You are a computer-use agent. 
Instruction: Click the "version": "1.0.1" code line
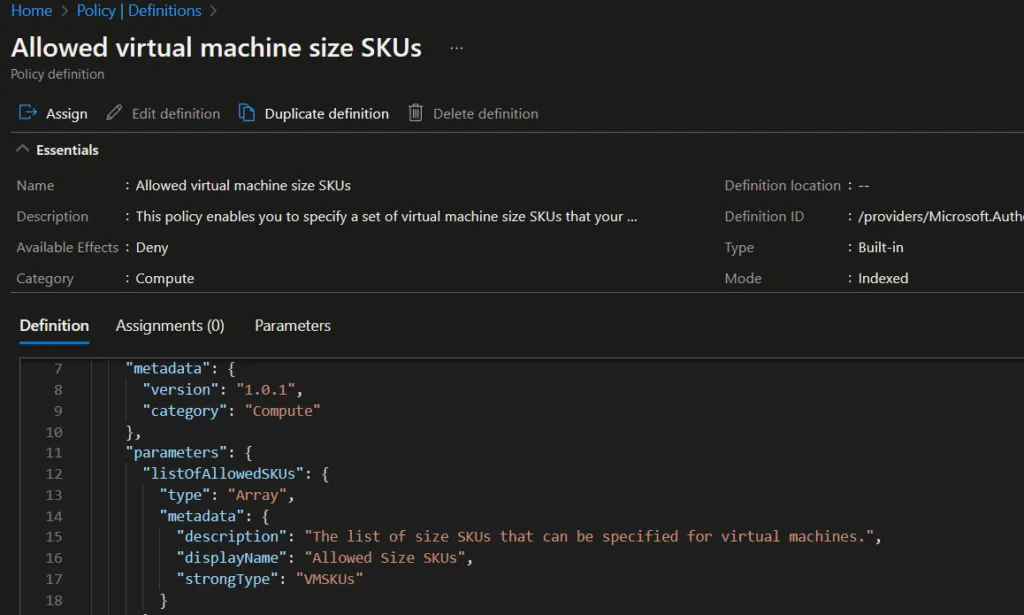tap(223, 390)
